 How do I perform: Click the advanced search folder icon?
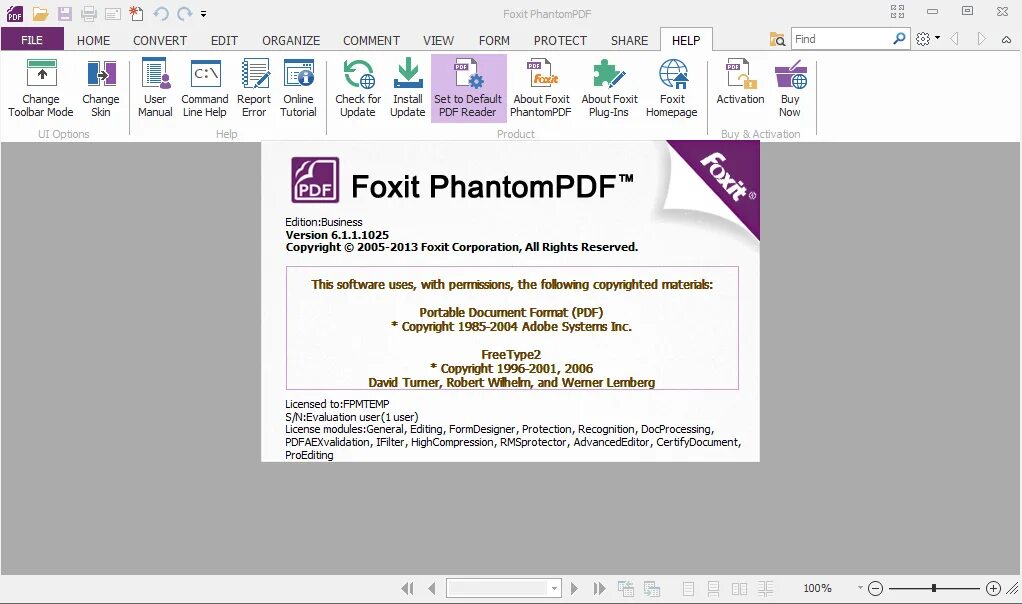pyautogui.click(x=777, y=40)
